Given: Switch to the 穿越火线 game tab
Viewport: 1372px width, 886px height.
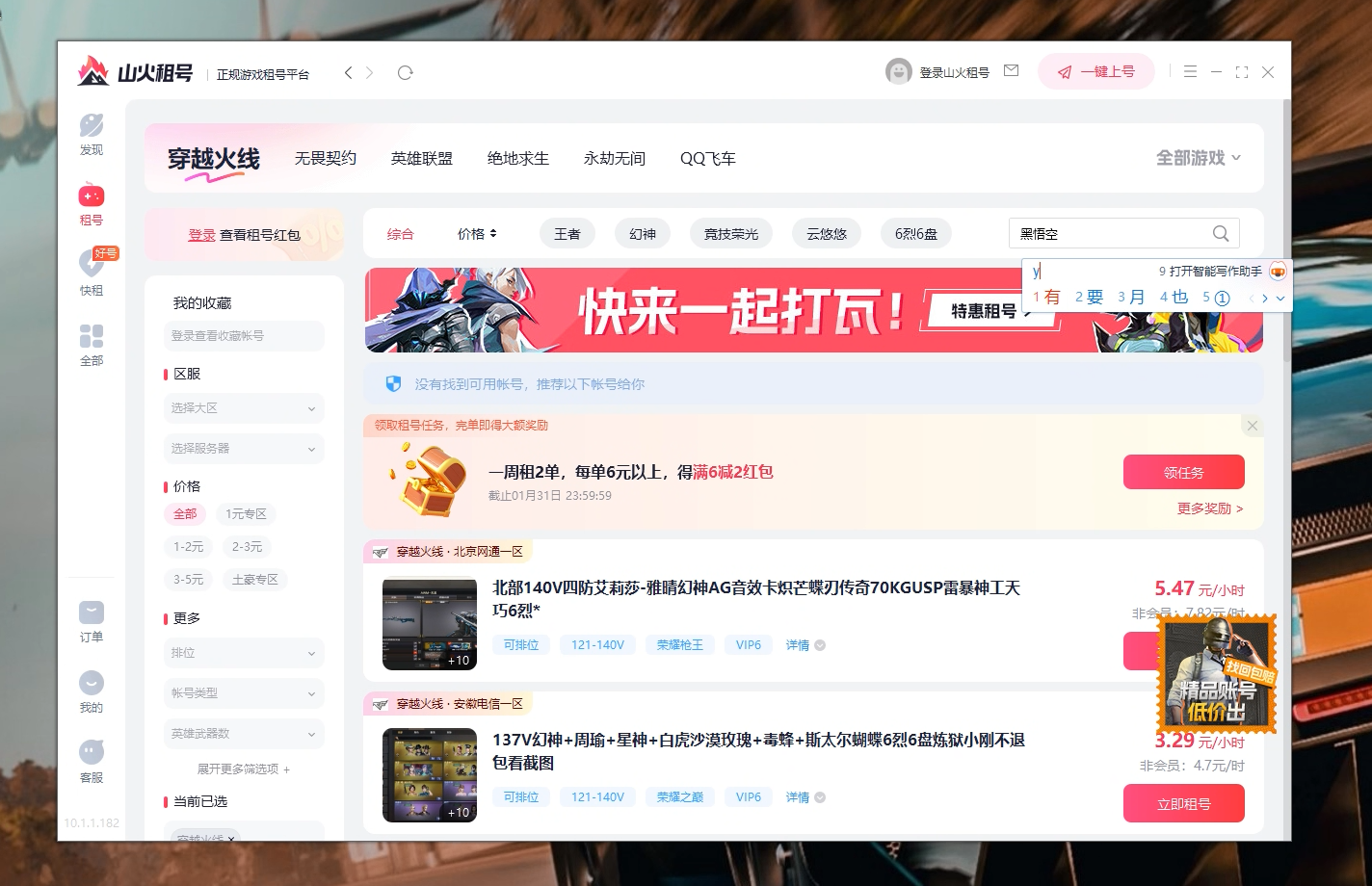Looking at the screenshot, I should coord(214,159).
